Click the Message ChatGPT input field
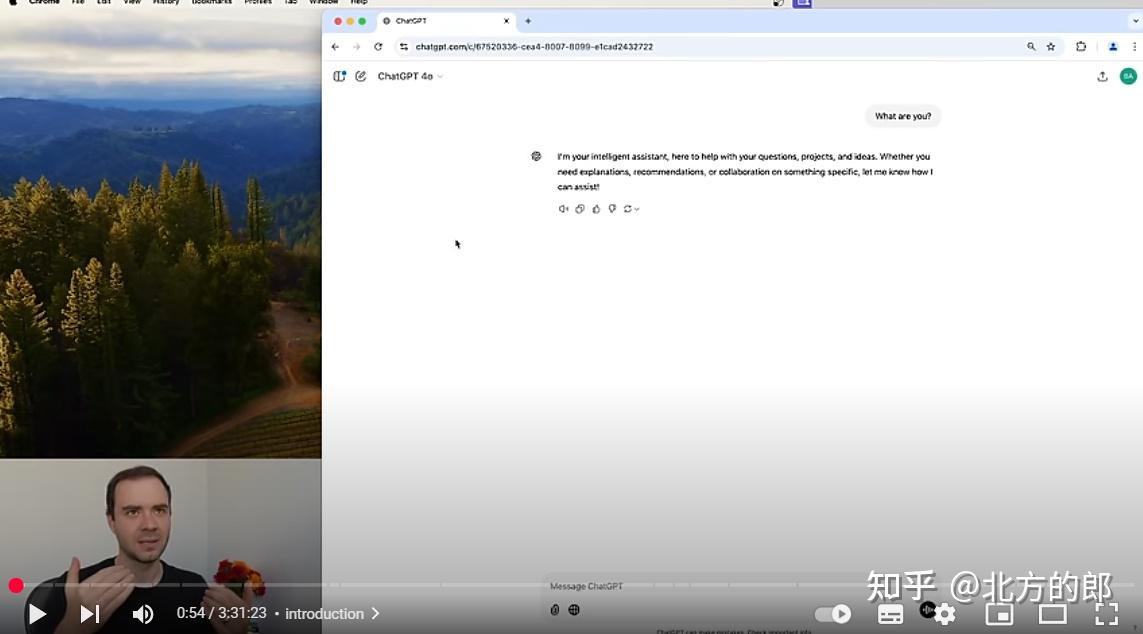Image resolution: width=1143 pixels, height=634 pixels. (700, 586)
